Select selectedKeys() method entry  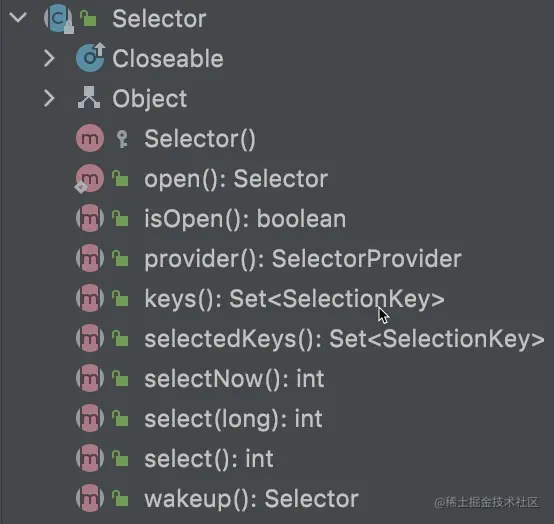click(344, 339)
